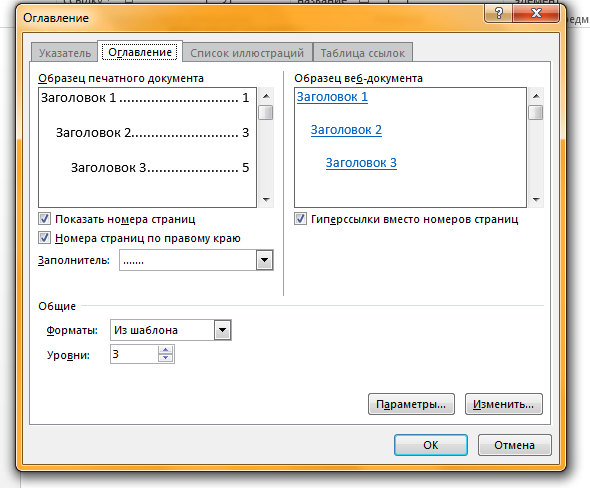Click the down arrow of Уровни spinner
The width and height of the screenshot is (590, 488).
tap(166, 358)
